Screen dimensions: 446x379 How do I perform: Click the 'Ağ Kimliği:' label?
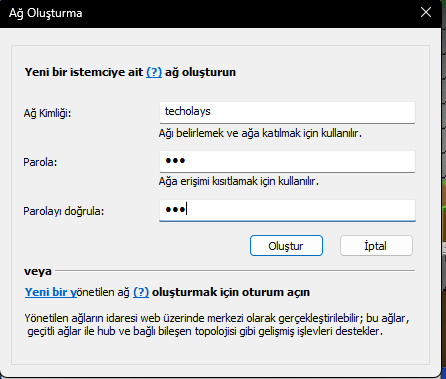tap(47, 113)
